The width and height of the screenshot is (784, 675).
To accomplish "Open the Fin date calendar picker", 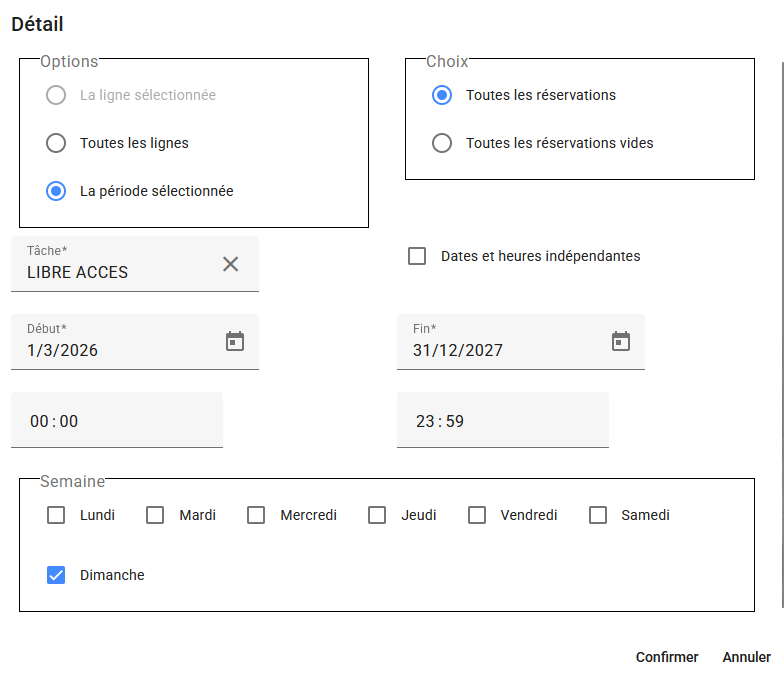I will [x=620, y=342].
